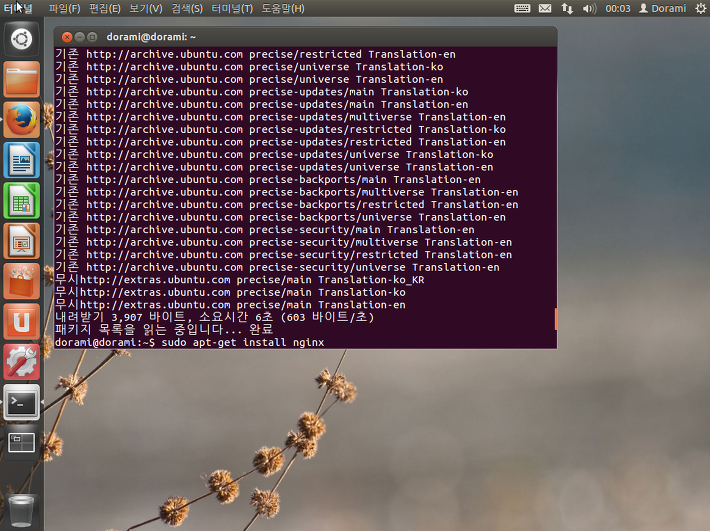
Task: Open LibreOffice Calc spreadsheet icon
Action: click(x=21, y=201)
